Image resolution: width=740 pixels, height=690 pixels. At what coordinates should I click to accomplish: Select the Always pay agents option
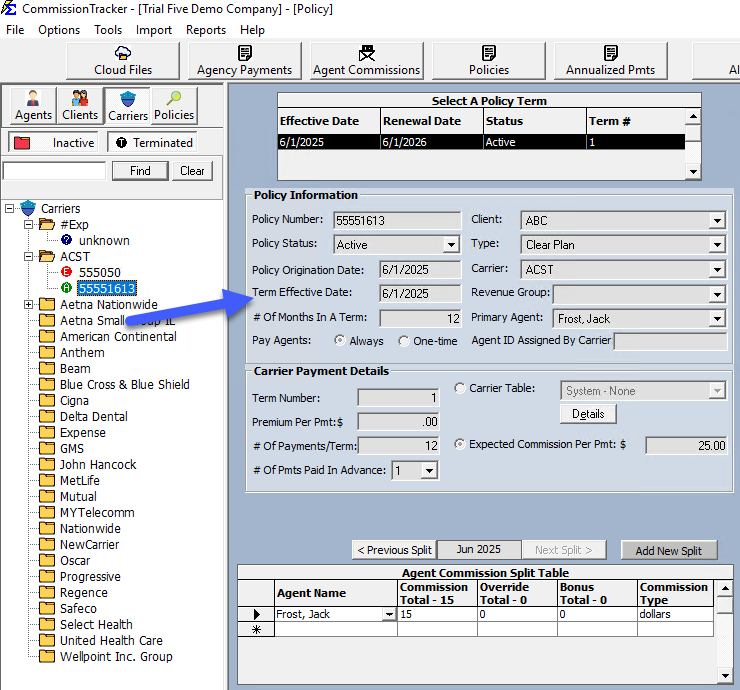(340, 341)
